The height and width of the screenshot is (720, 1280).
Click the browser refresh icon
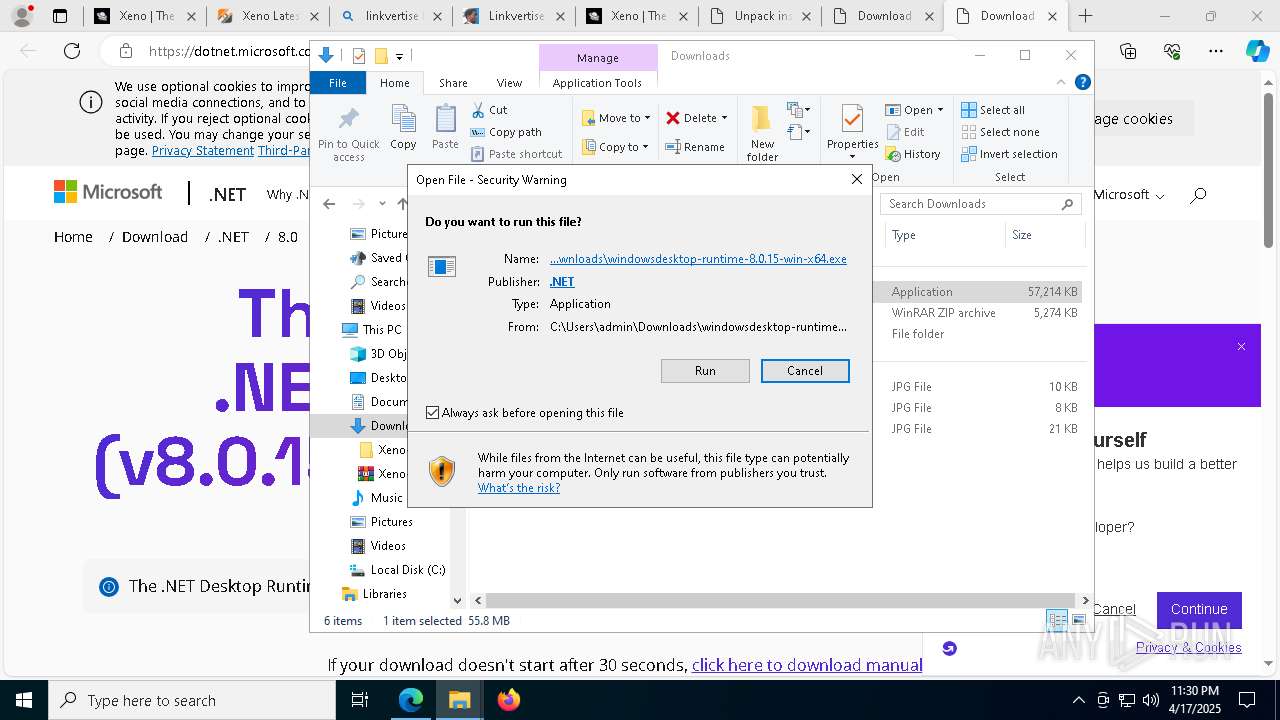tap(72, 52)
